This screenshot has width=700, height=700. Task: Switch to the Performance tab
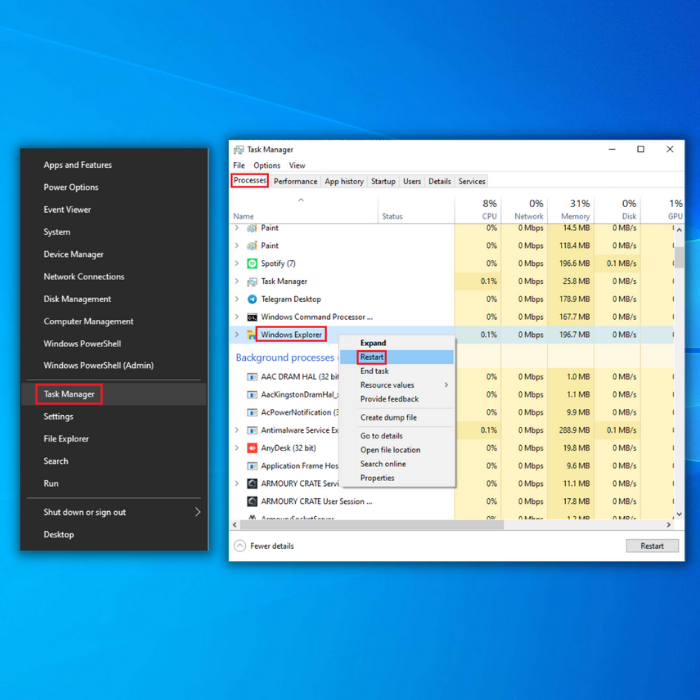(295, 181)
